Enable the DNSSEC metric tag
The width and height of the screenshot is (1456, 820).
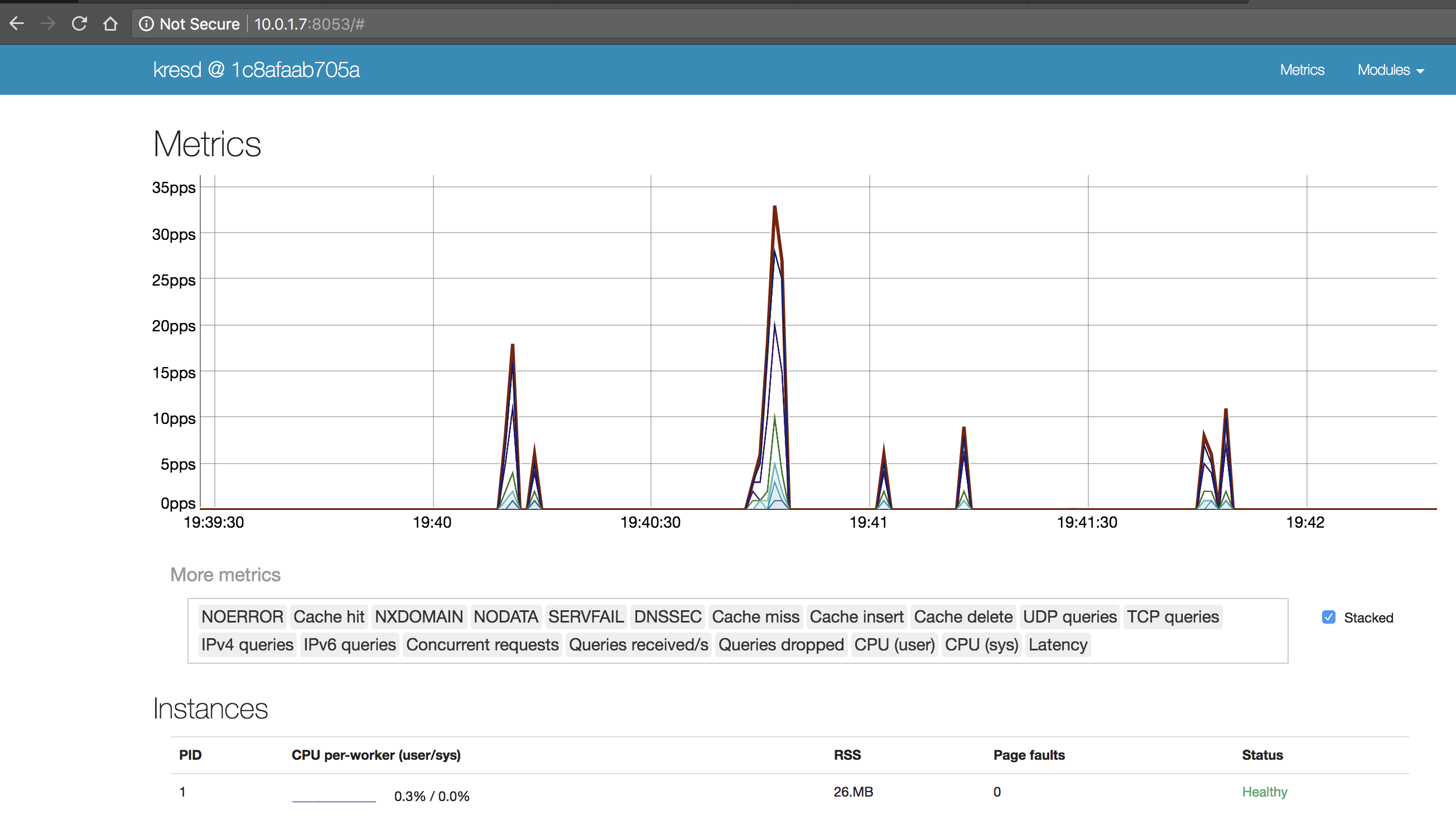(668, 616)
